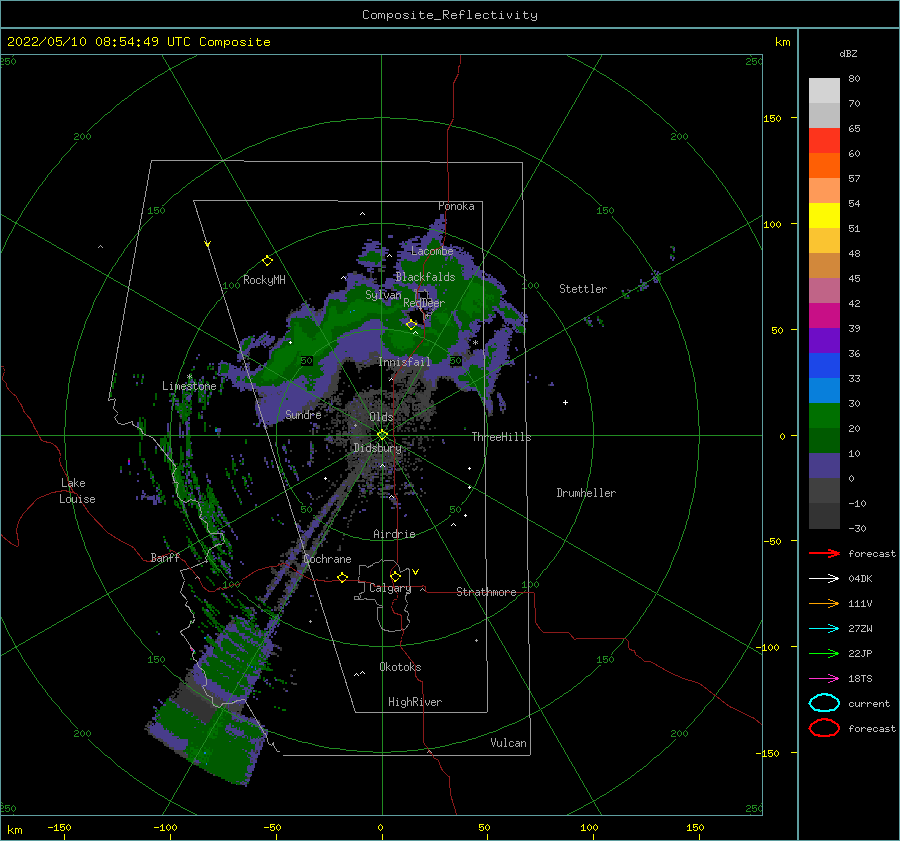Click the cyan 27ZW arrow icon
The height and width of the screenshot is (841, 900).
[824, 629]
